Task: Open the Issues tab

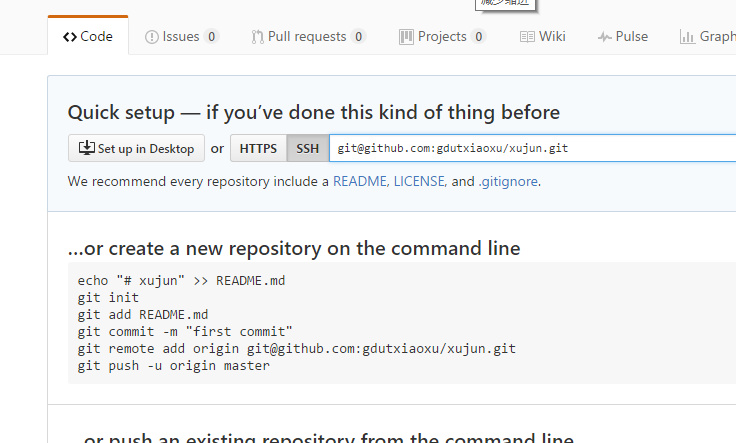Action: [x=181, y=37]
